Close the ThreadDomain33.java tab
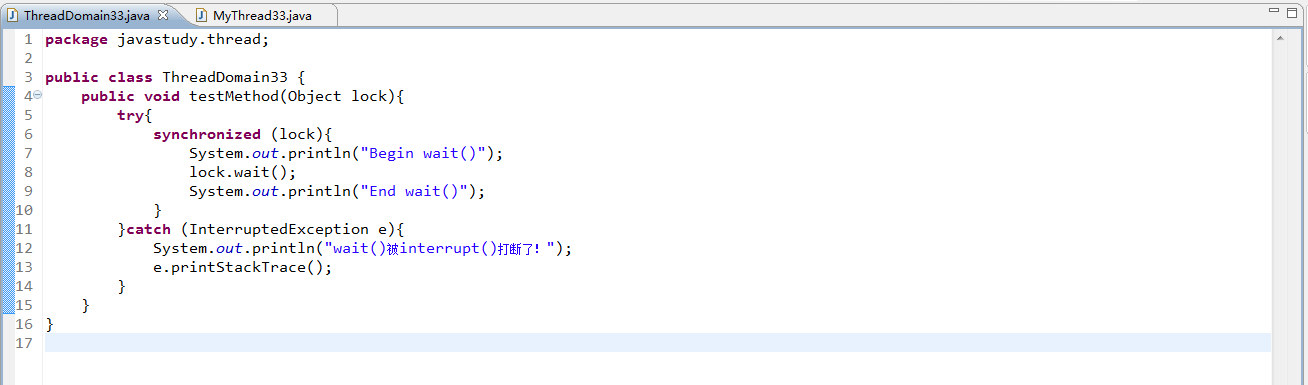The width and height of the screenshot is (1308, 385). pos(163,15)
